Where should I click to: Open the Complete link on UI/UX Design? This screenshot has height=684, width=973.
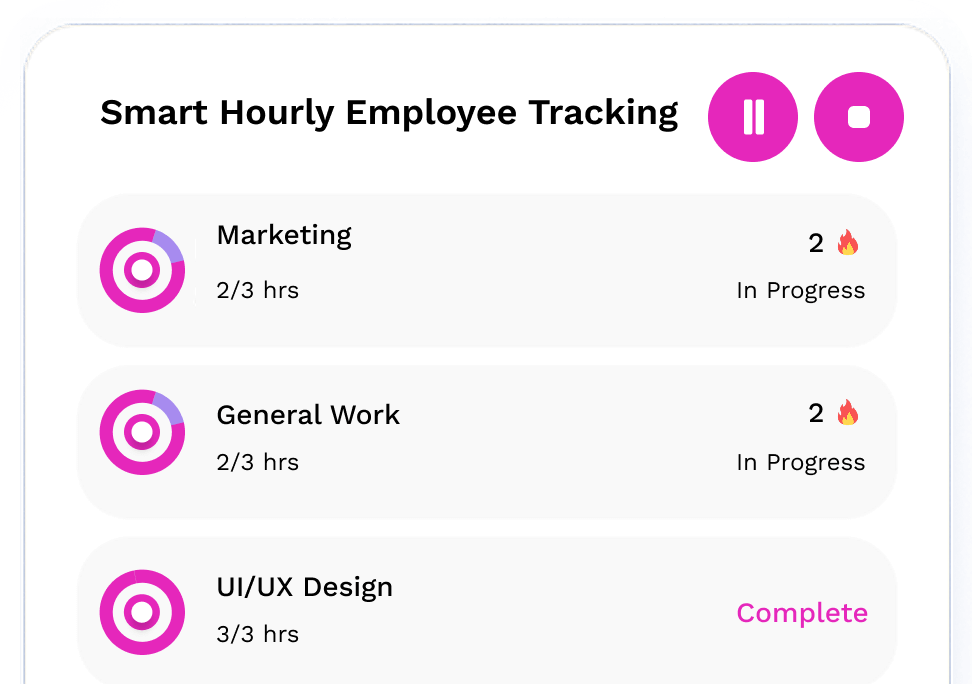[x=801, y=613]
